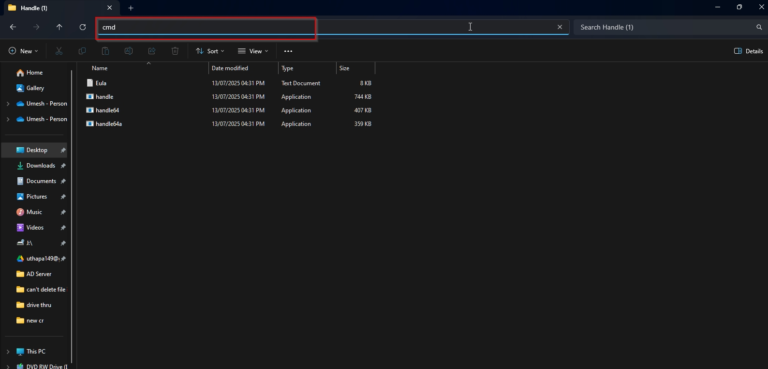Viewport: 768px width, 369px height.
Task: Select This PC in navigation pane
Action: point(35,351)
